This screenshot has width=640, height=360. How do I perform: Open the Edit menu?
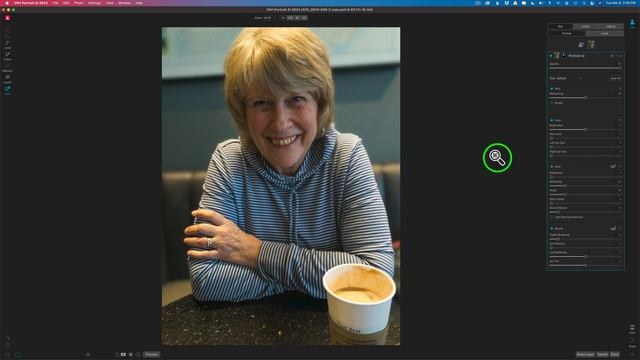point(66,3)
